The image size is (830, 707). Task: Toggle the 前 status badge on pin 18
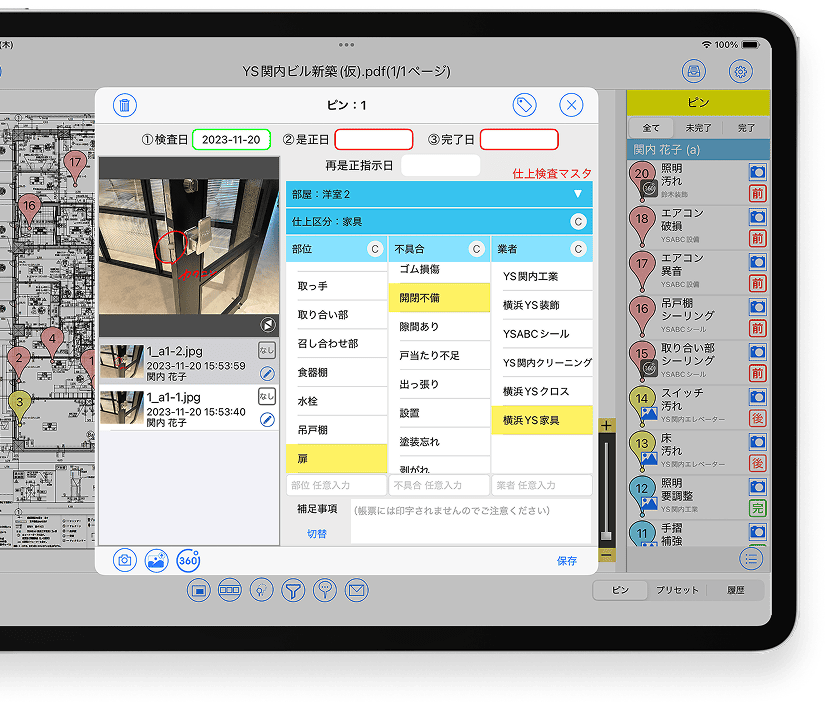(x=758, y=238)
